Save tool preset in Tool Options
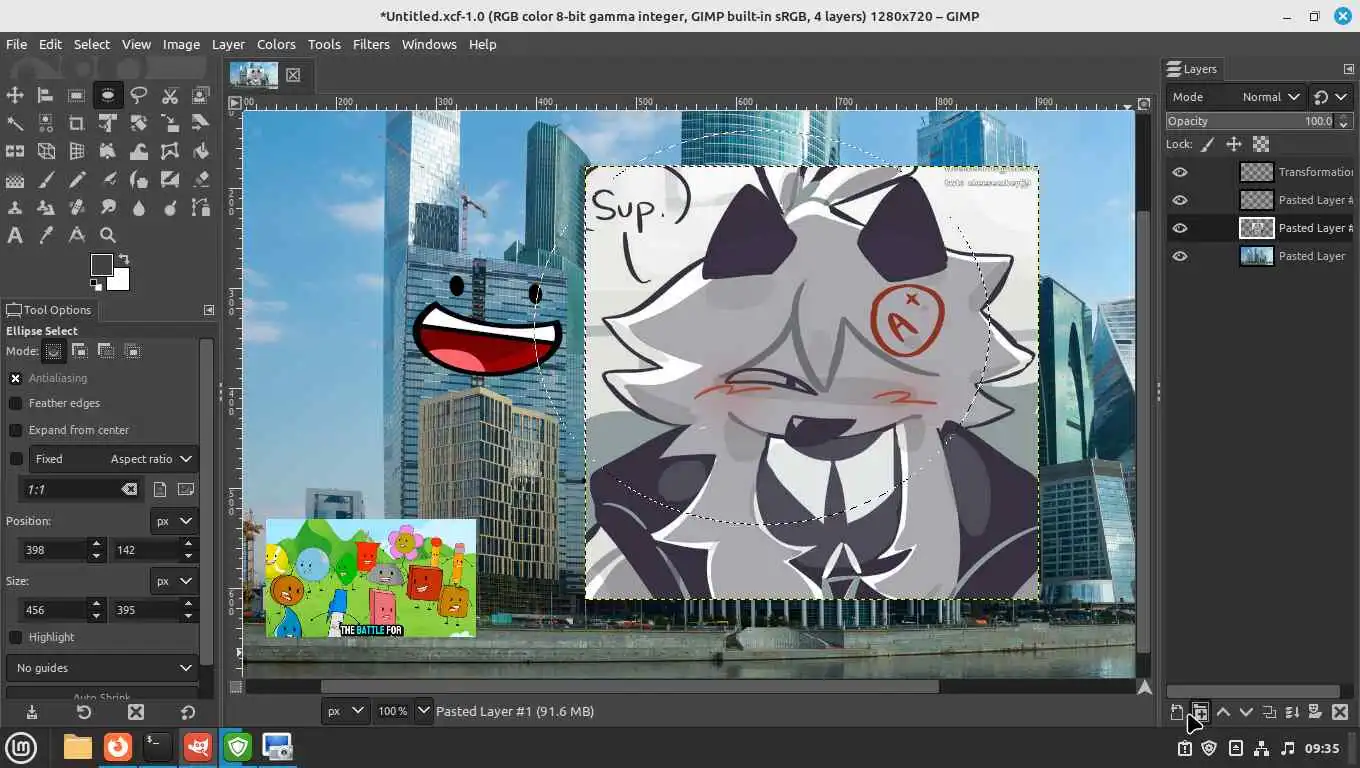This screenshot has height=768, width=1360. (x=32, y=712)
